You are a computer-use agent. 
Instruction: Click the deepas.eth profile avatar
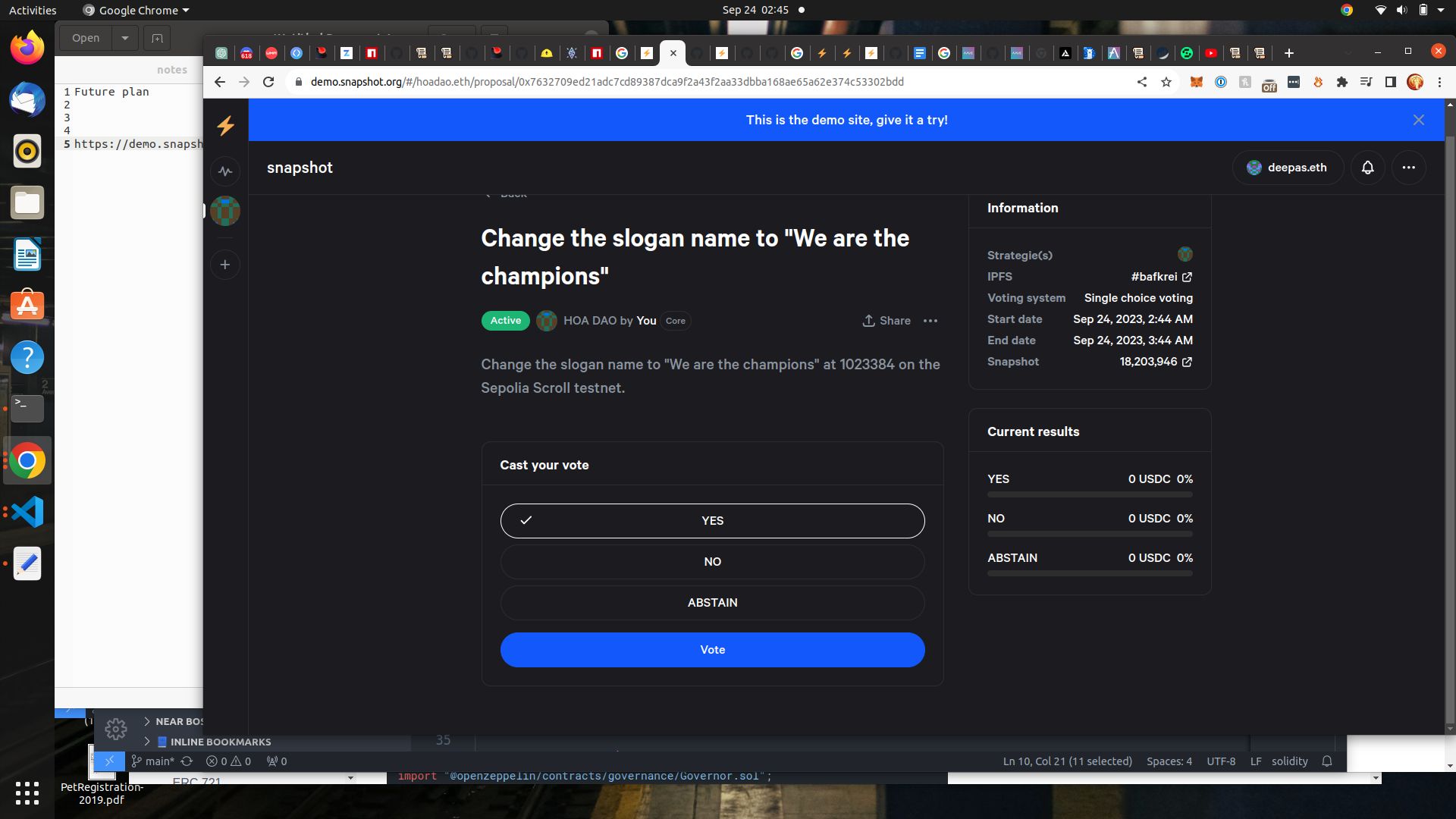point(1254,167)
